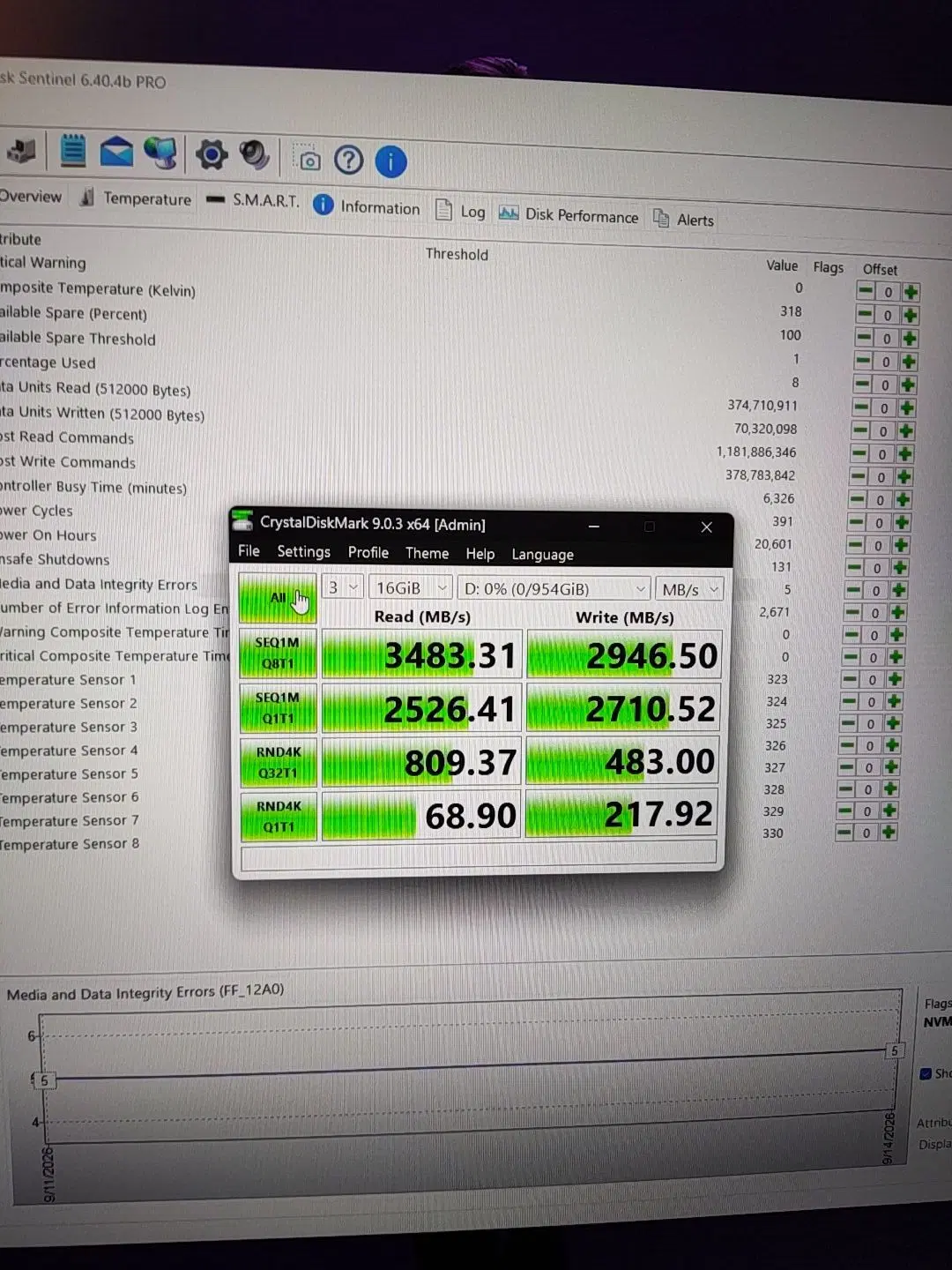
Task: Click the empty comment field in CrystalDiskMark
Action: click(x=478, y=855)
